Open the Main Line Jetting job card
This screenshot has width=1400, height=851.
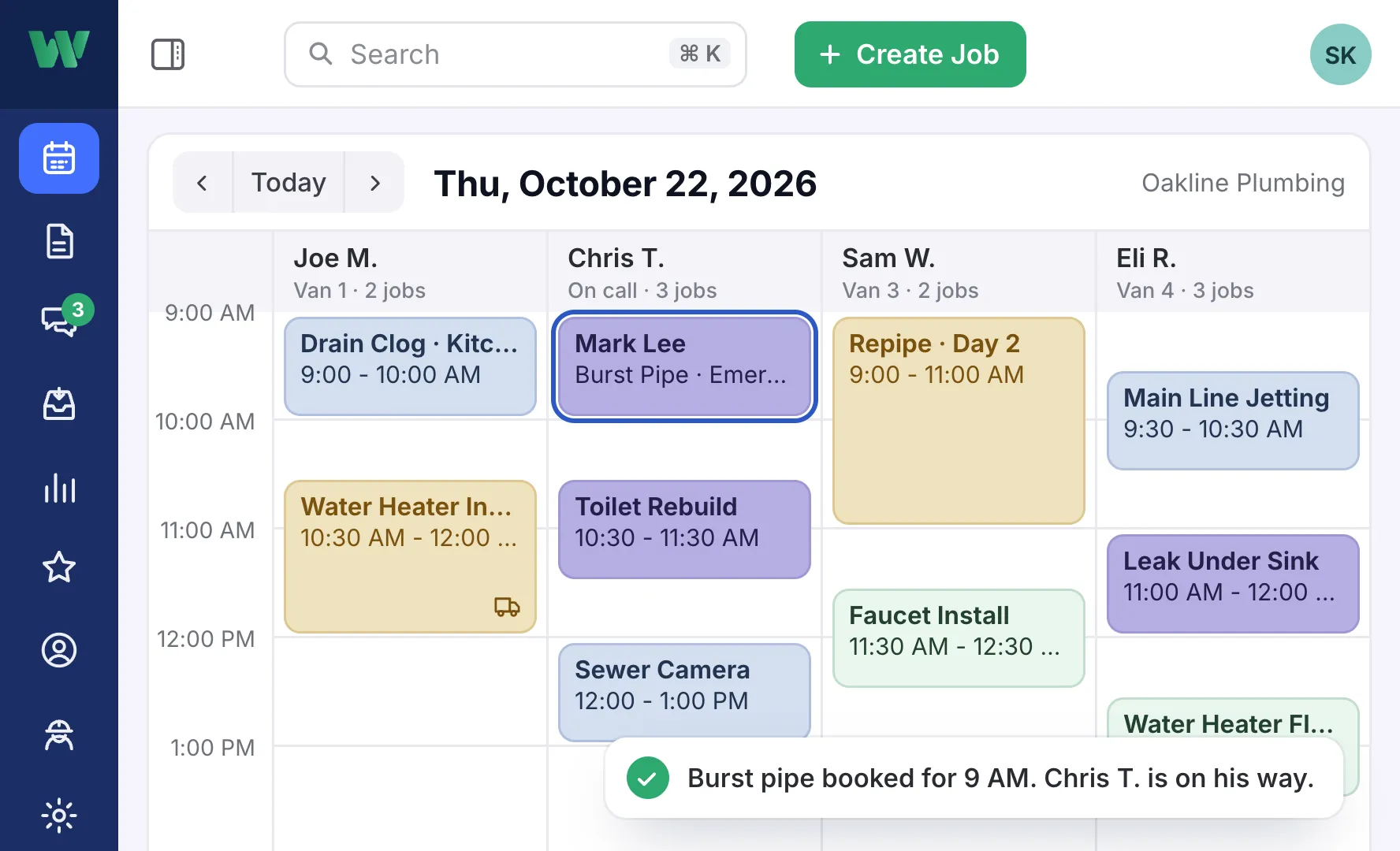(x=1233, y=421)
